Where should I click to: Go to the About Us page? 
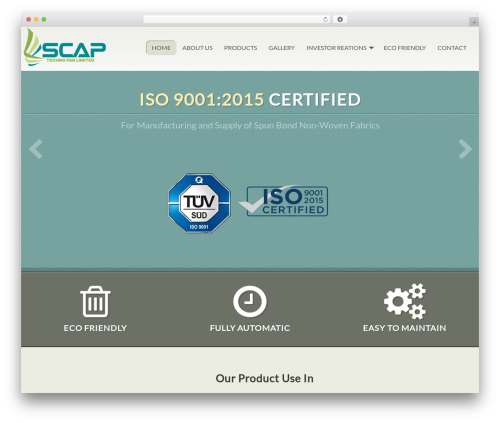197,48
